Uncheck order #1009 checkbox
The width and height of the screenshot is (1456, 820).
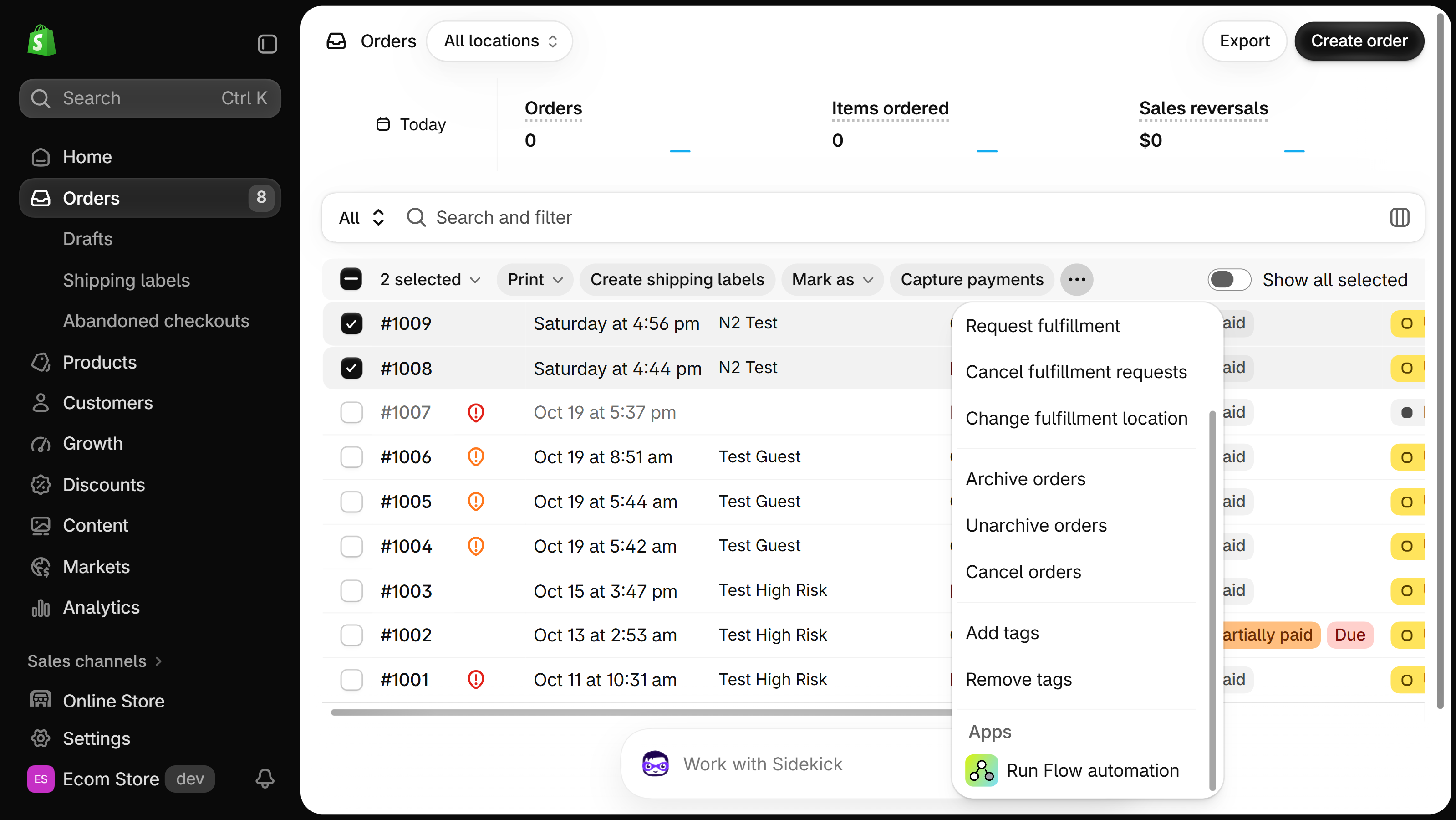(x=351, y=323)
